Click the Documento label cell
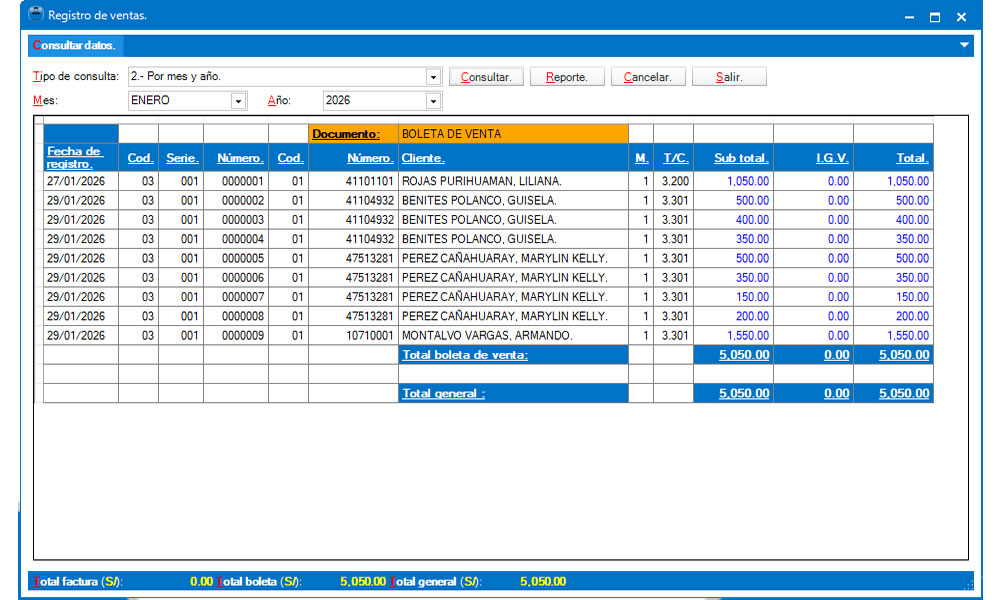This screenshot has height=600, width=1000. click(353, 134)
